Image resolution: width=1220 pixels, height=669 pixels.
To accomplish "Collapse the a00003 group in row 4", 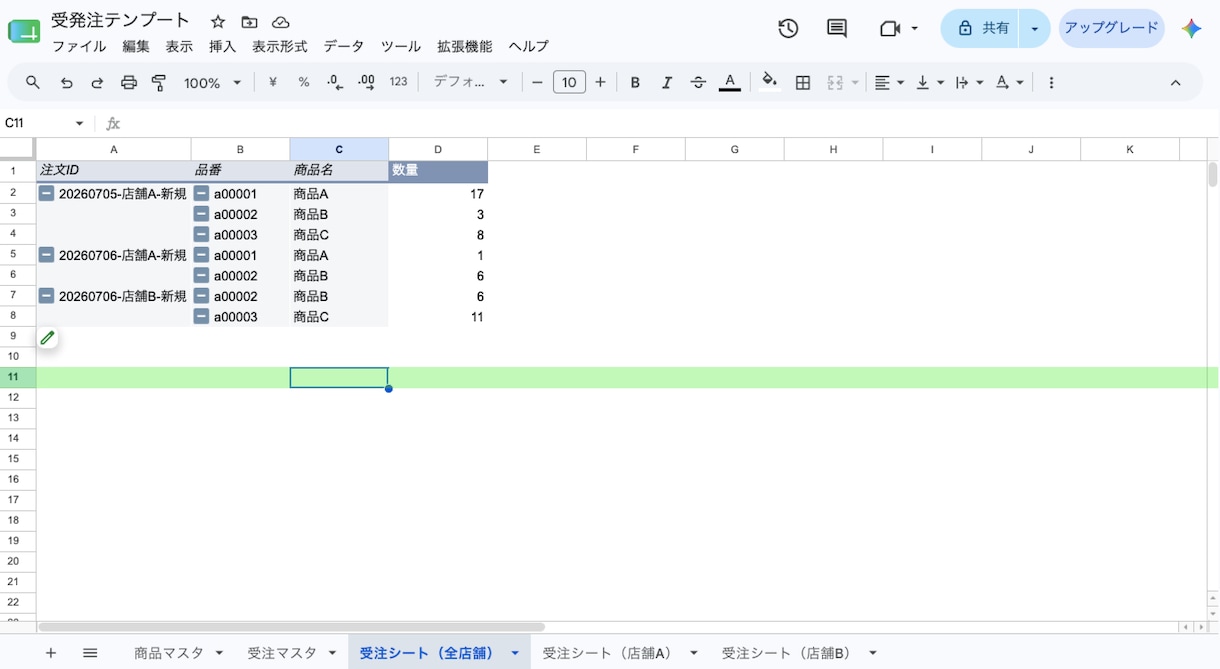I will click(x=201, y=234).
